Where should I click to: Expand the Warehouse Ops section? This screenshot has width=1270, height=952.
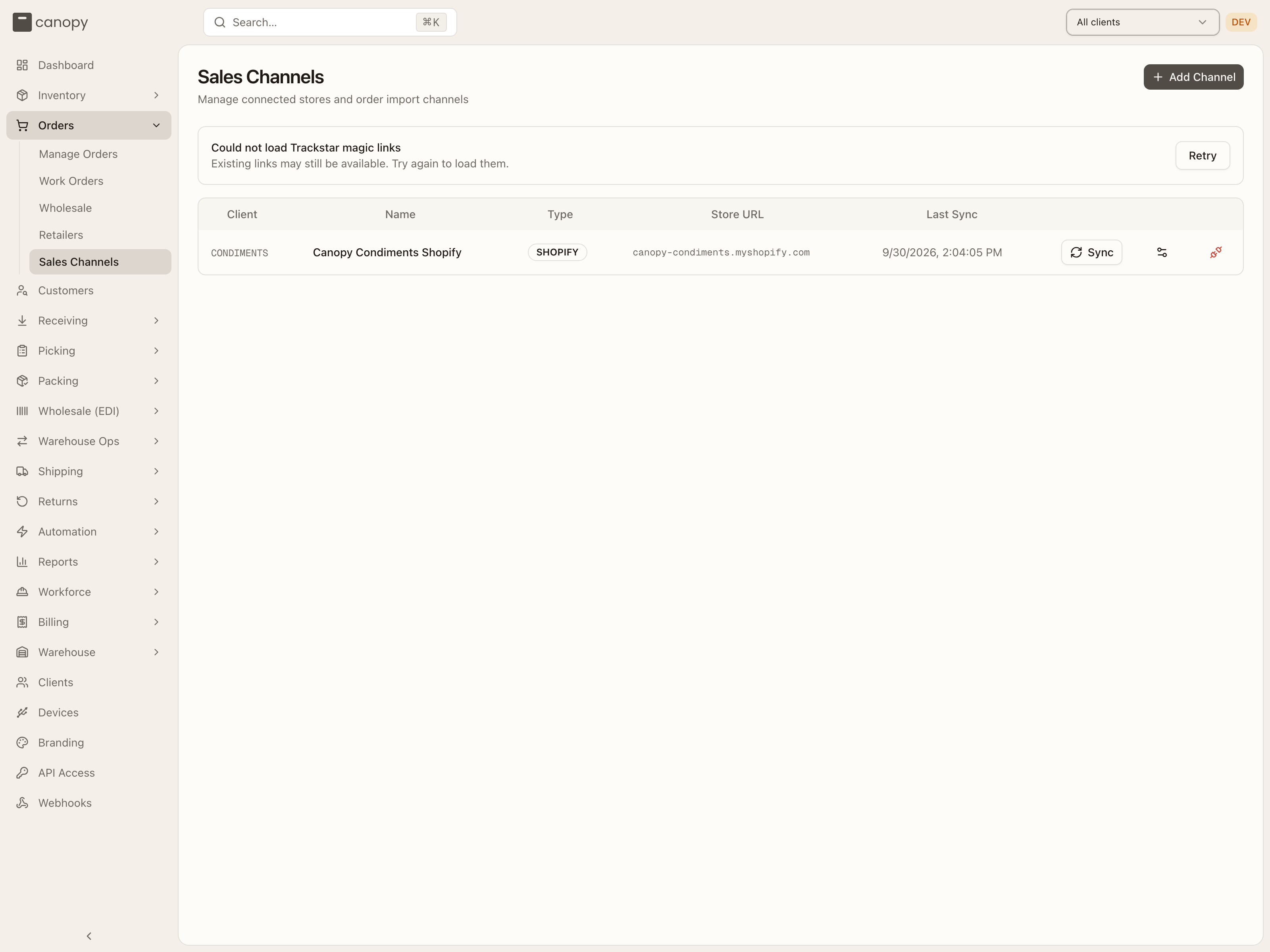point(89,441)
